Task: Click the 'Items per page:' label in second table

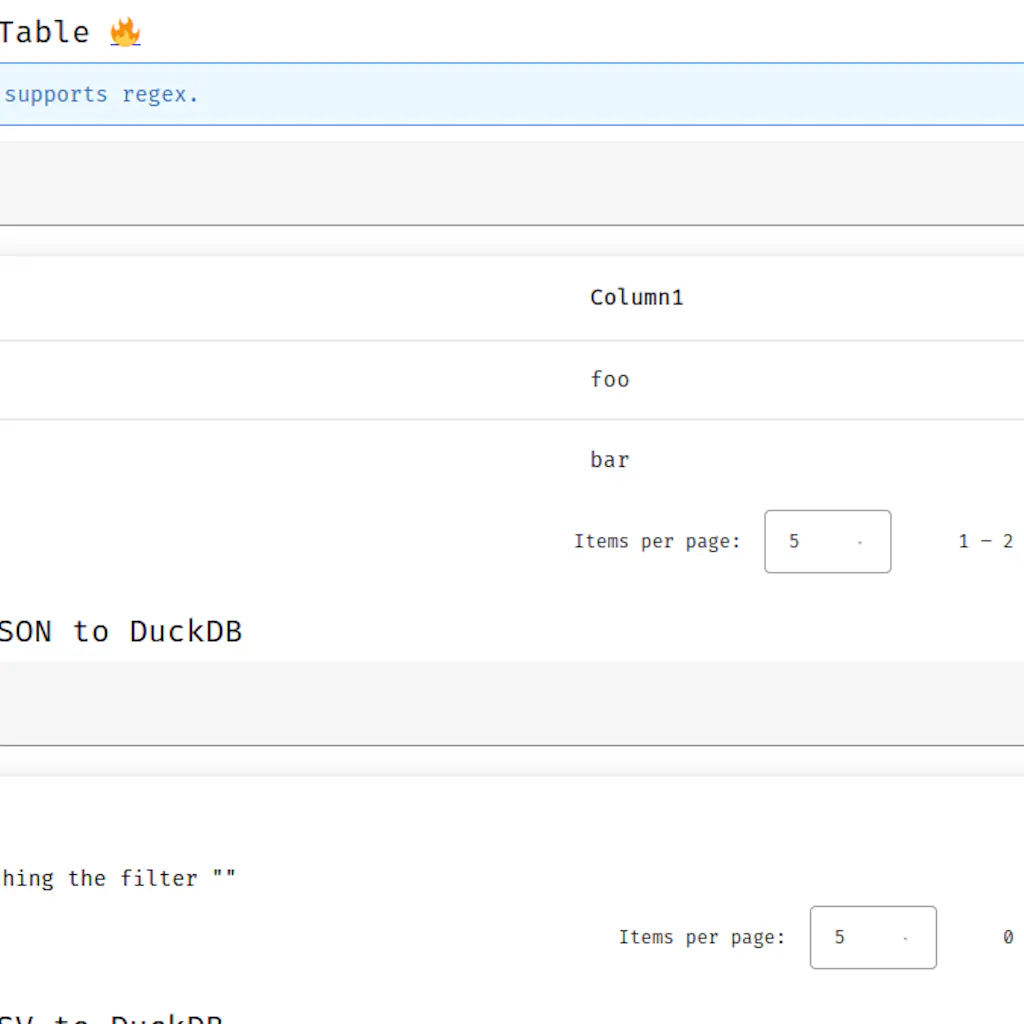Action: click(702, 937)
